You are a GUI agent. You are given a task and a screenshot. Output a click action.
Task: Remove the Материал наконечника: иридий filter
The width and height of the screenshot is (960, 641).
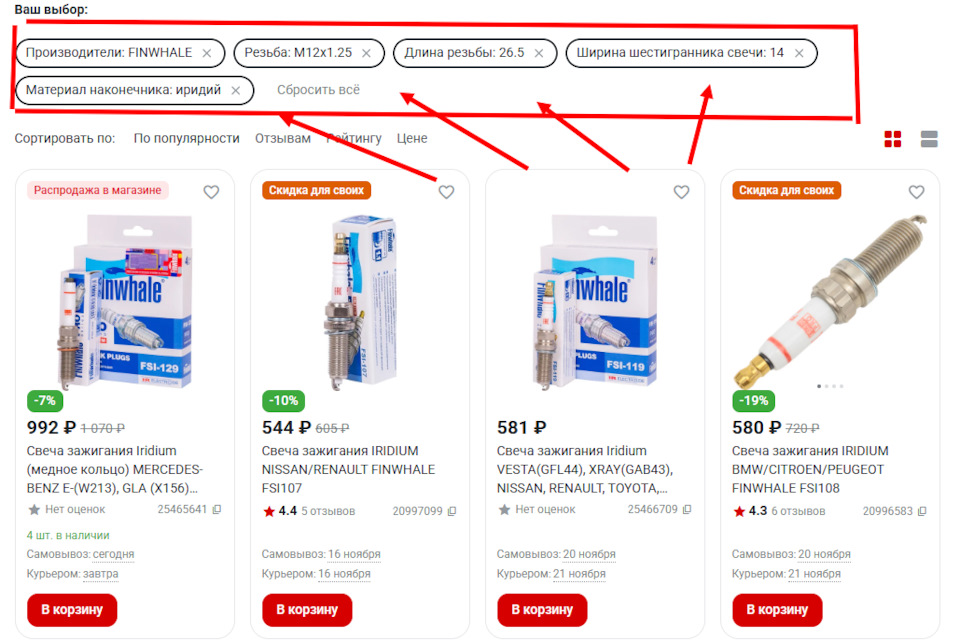(x=236, y=91)
